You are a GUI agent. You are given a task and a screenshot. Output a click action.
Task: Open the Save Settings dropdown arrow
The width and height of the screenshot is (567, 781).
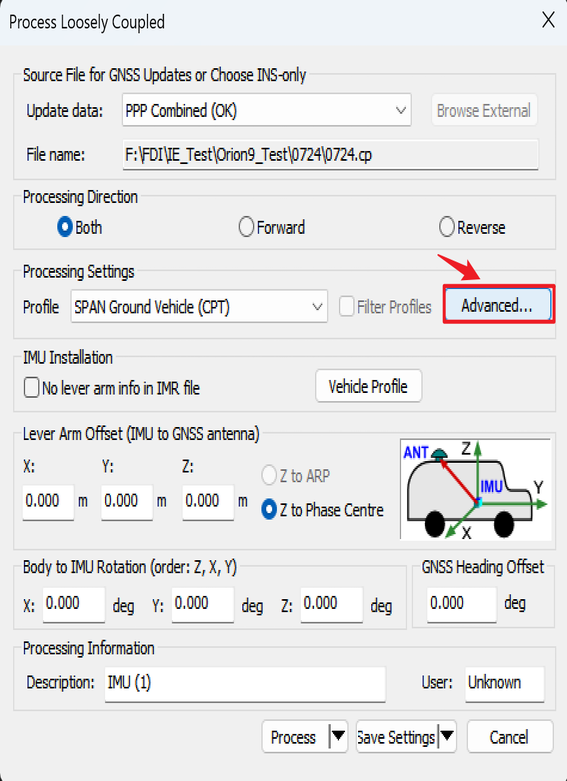446,736
